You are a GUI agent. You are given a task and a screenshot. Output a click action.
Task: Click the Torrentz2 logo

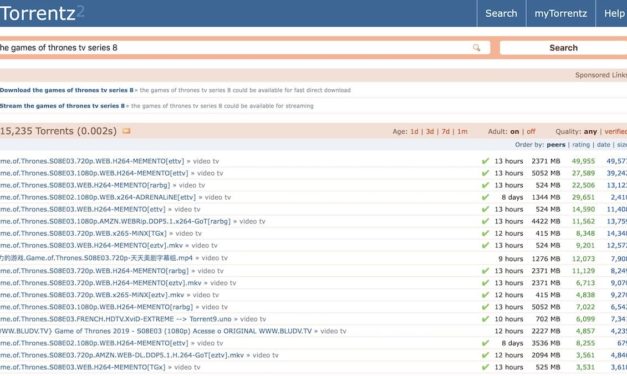point(42,13)
